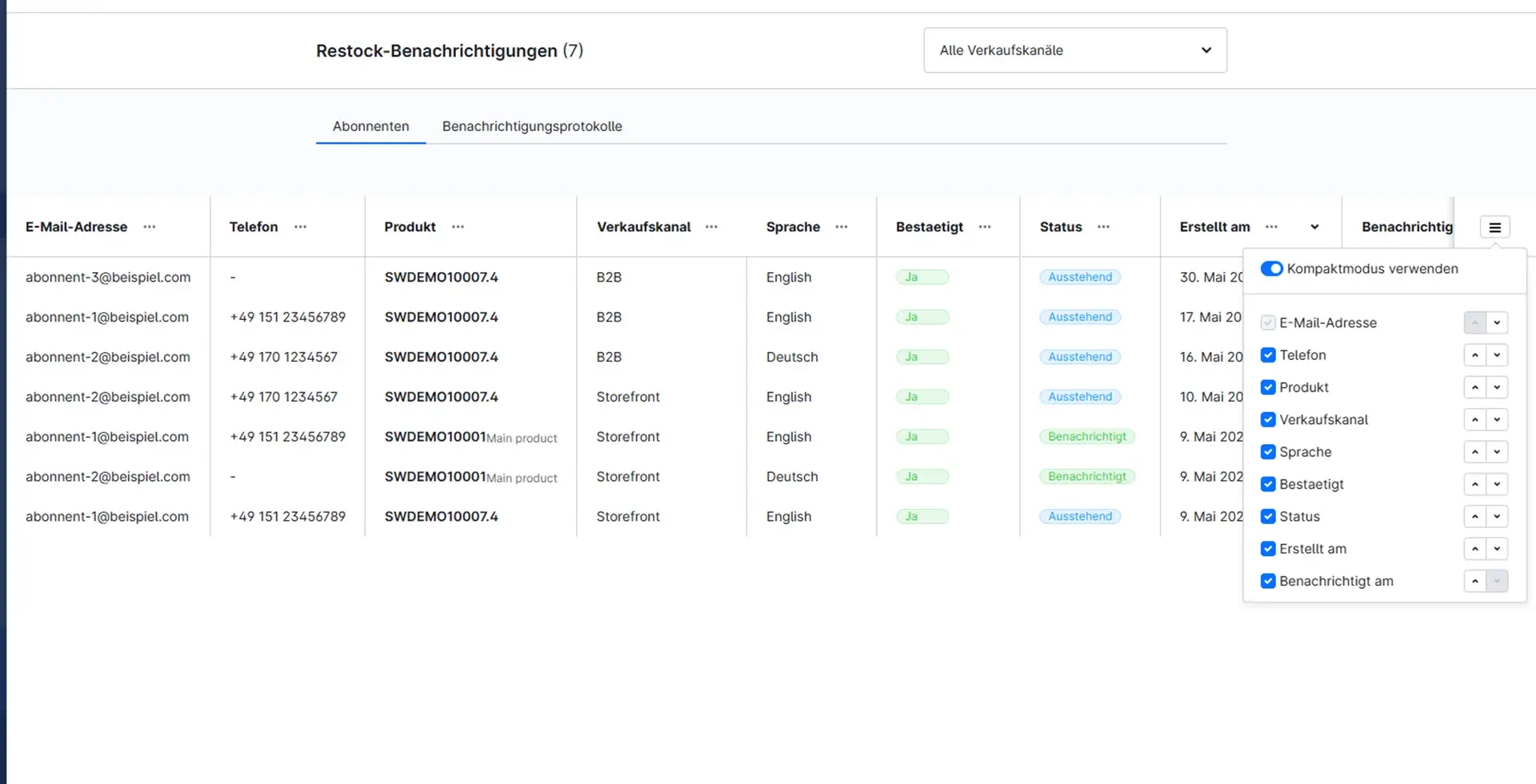
Task: Uncheck Sprache column checkbox
Action: click(x=1268, y=452)
